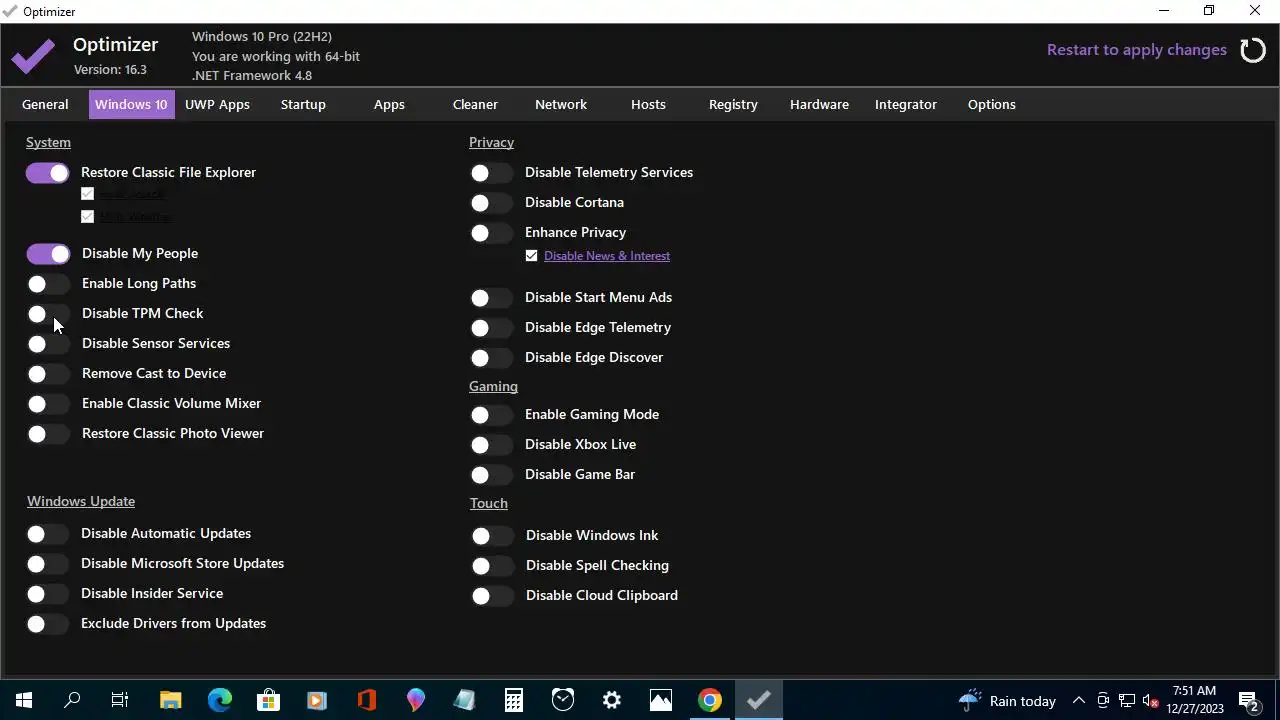Open the Hosts tab
The image size is (1280, 720).
click(x=648, y=104)
